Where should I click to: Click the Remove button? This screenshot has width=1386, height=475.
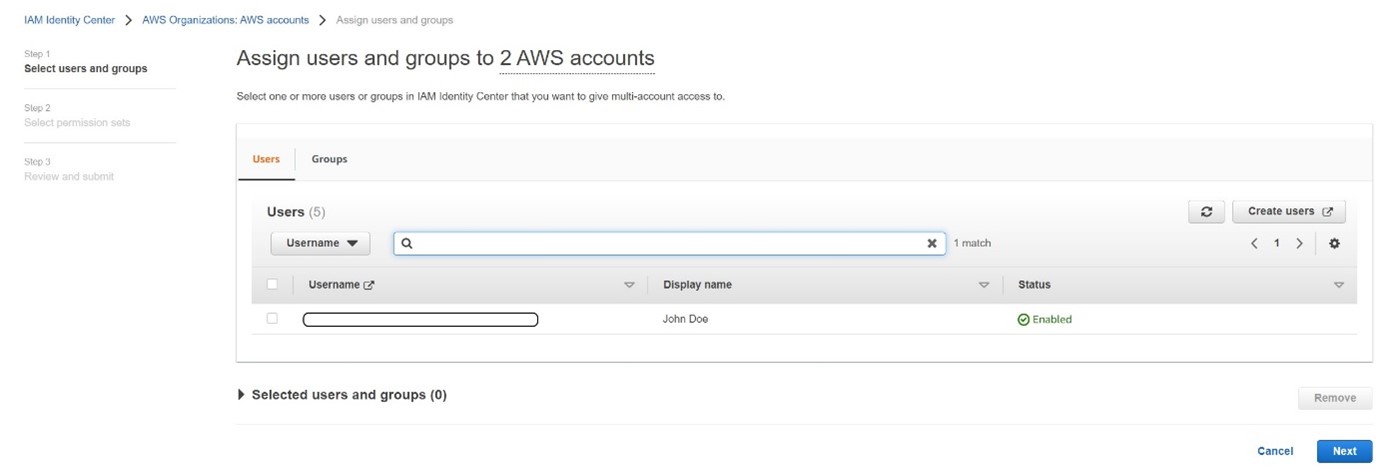(x=1335, y=398)
